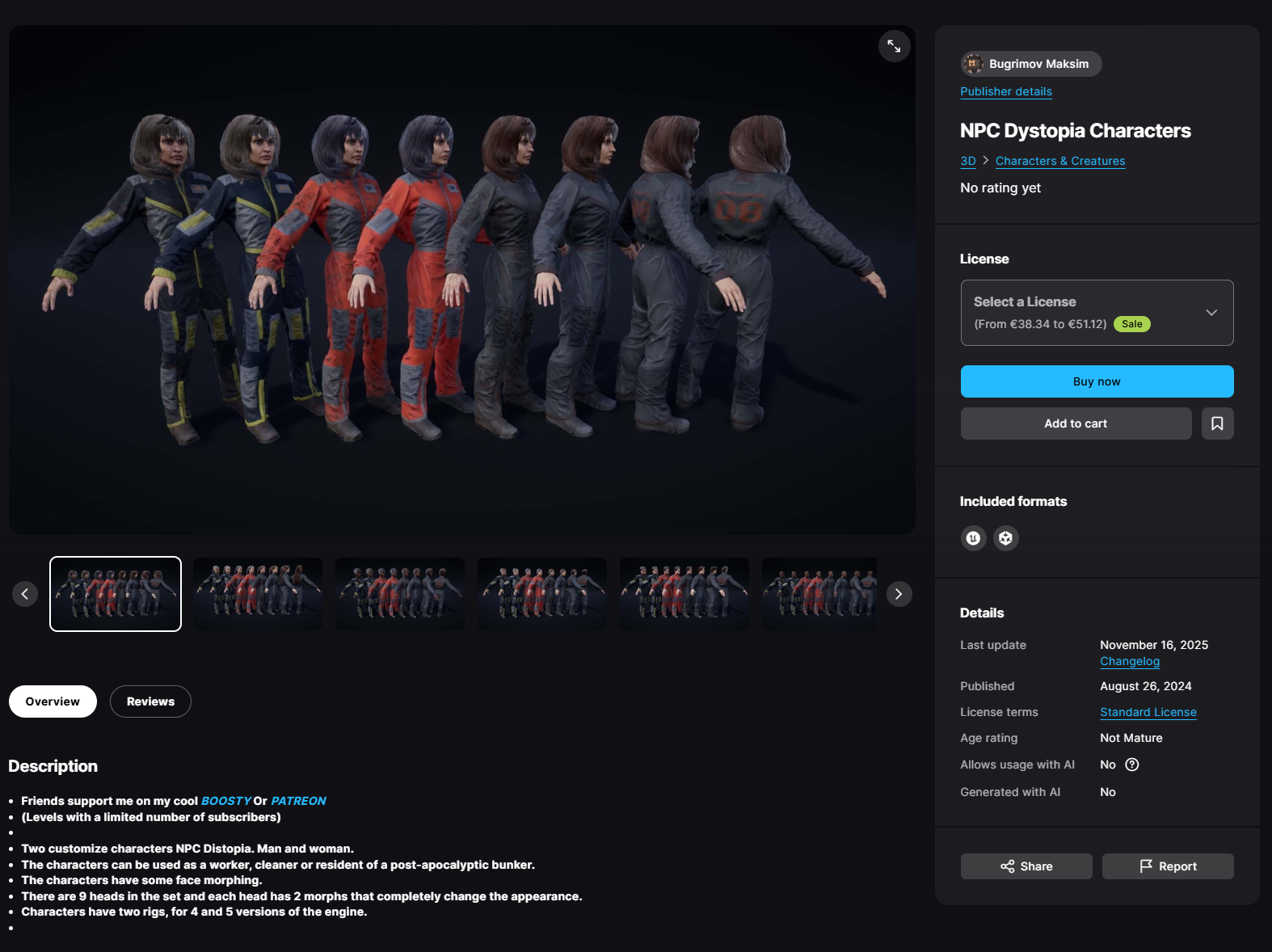
Task: Select the second preview thumbnail
Action: [258, 594]
